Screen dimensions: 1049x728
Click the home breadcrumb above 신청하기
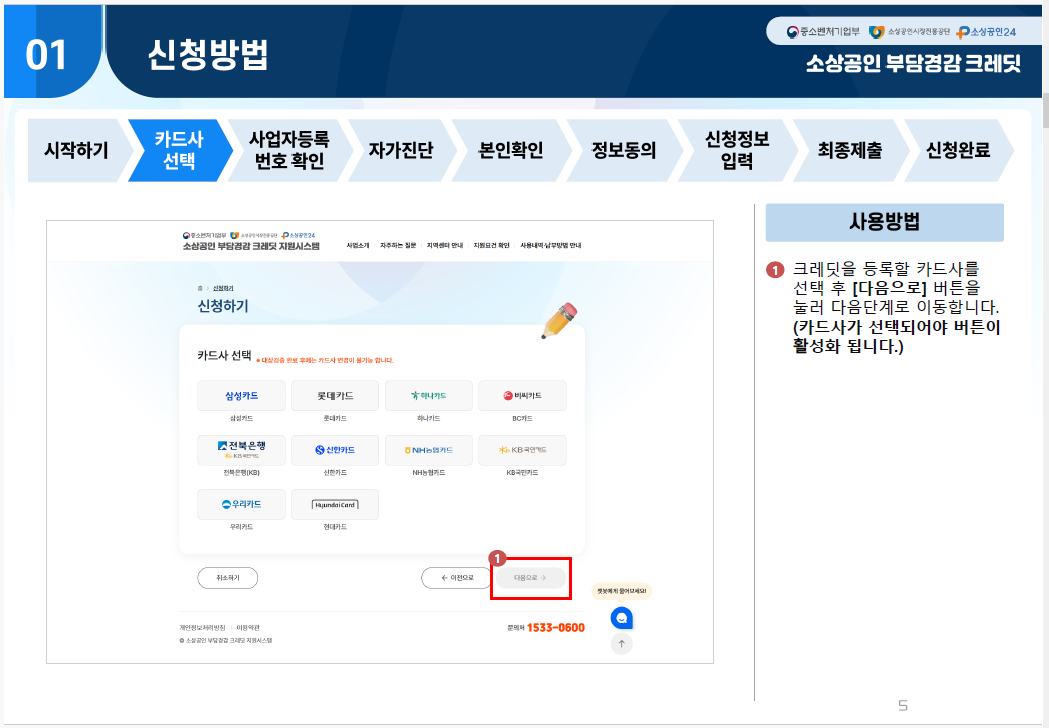[x=199, y=288]
